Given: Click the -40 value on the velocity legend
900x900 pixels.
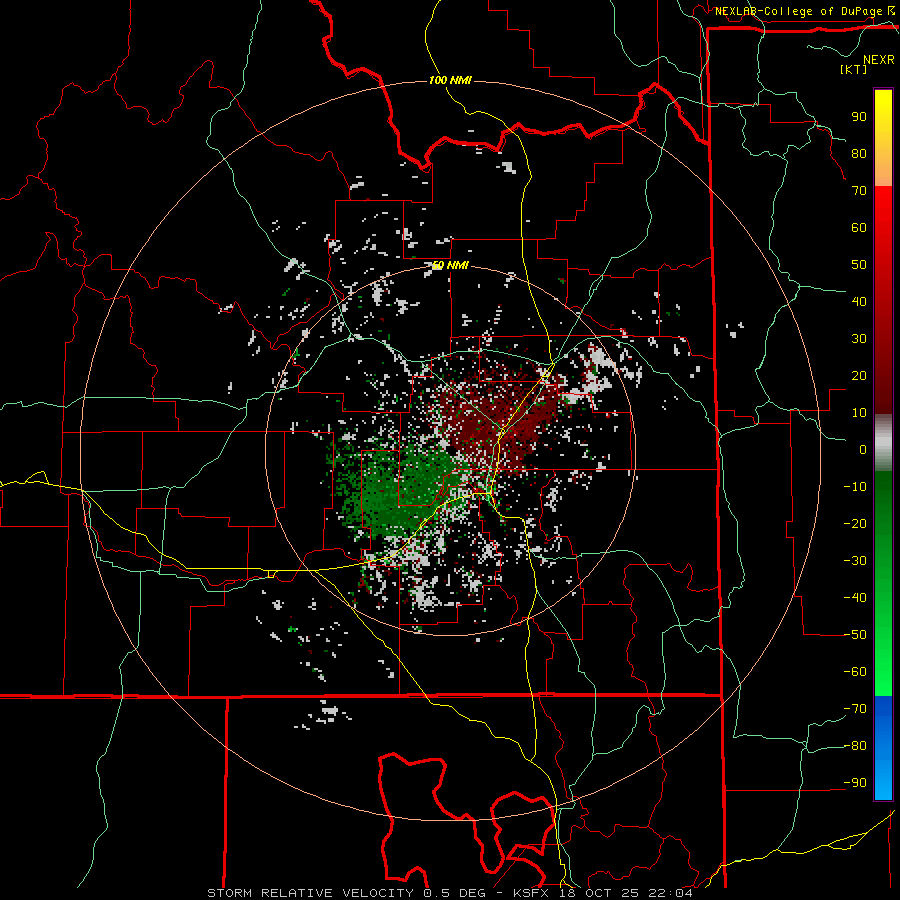Looking at the screenshot, I should (855, 598).
